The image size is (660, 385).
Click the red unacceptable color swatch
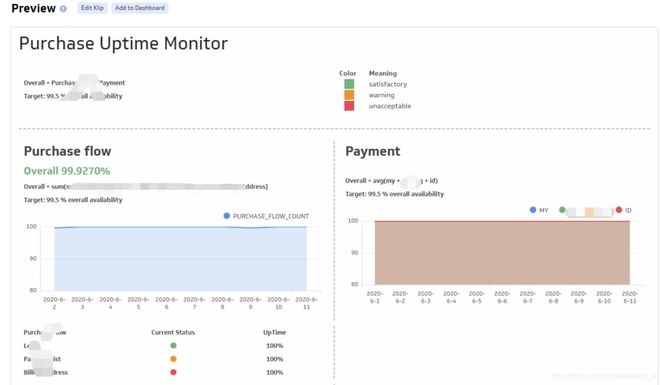(x=349, y=106)
